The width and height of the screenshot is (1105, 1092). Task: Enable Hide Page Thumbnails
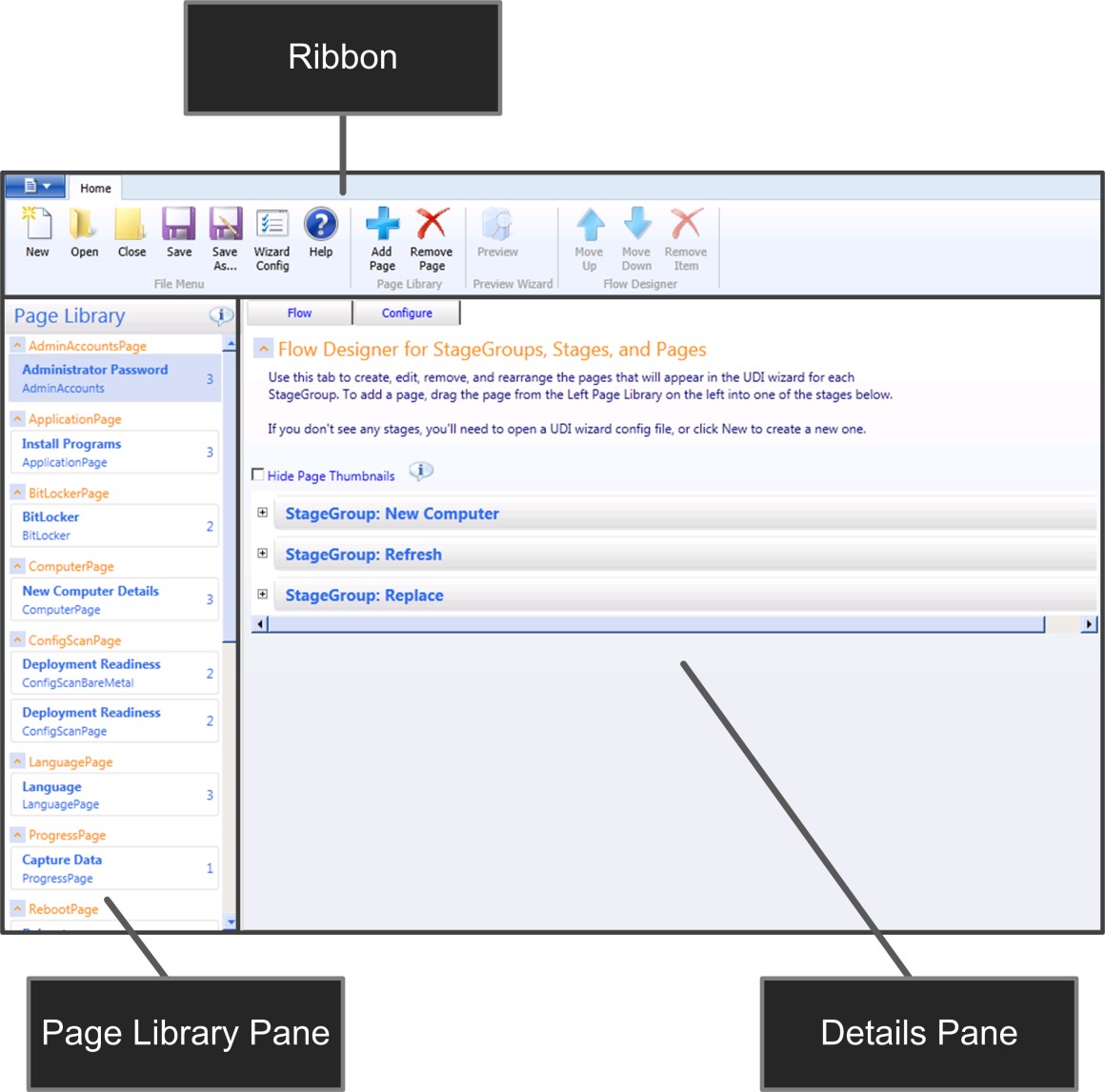[257, 473]
